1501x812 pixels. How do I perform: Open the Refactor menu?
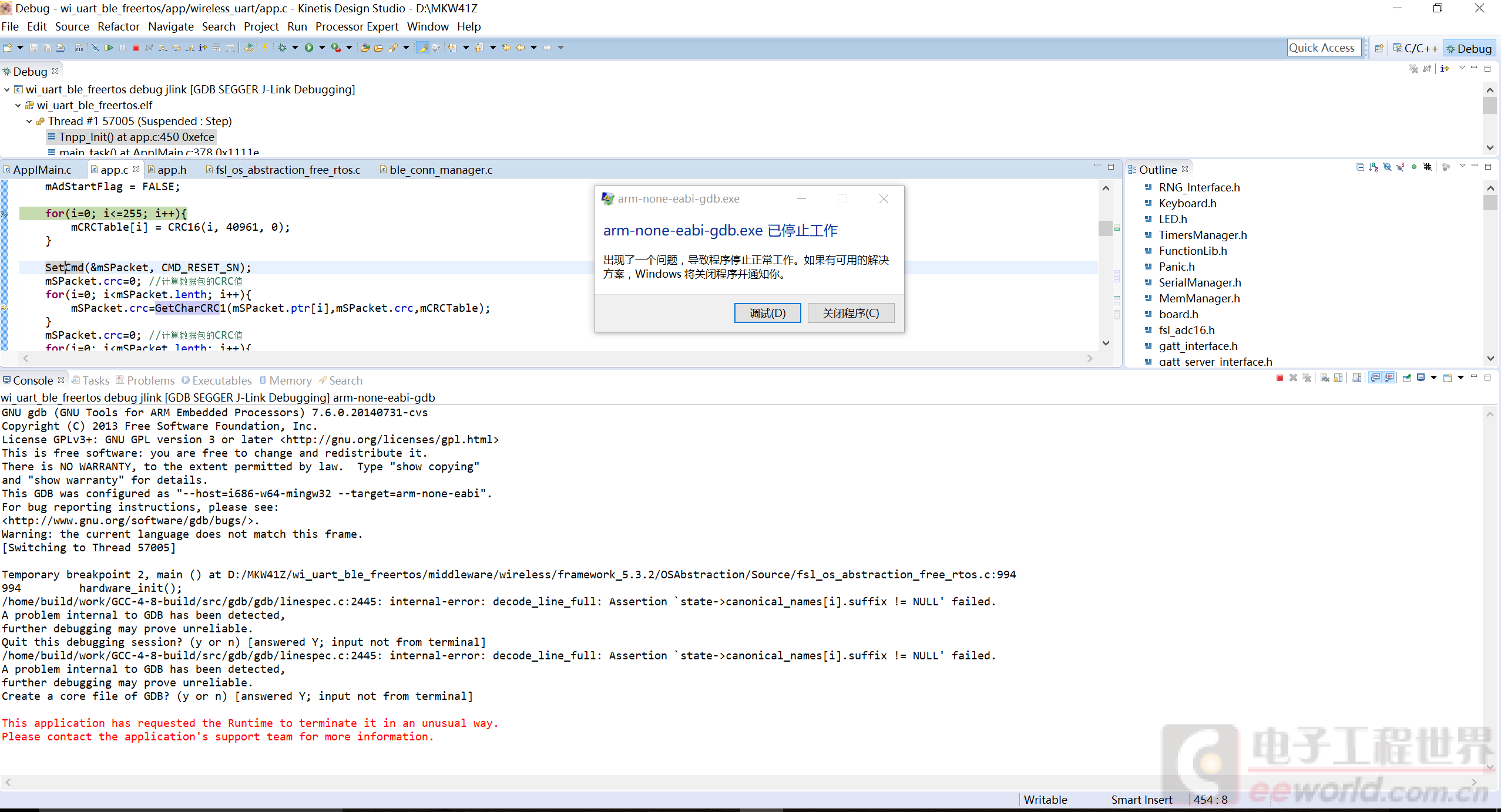click(x=118, y=26)
